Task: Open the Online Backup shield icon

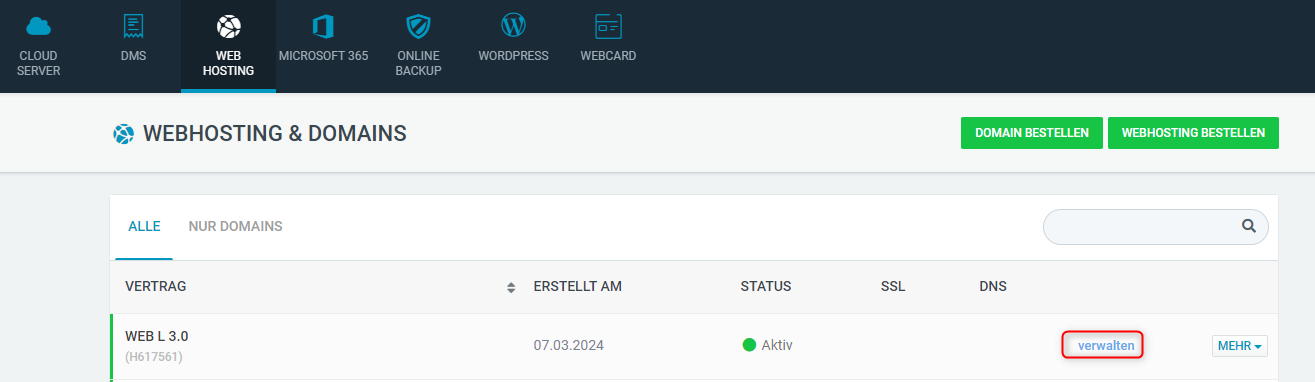Action: [x=418, y=26]
